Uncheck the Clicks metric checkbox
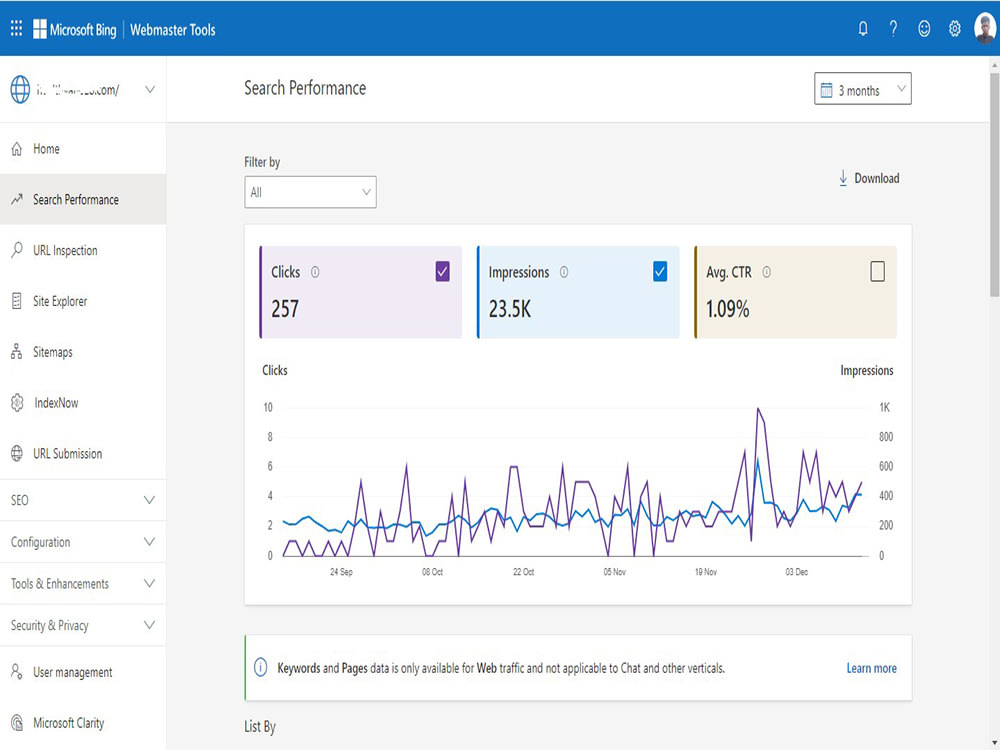 [443, 272]
